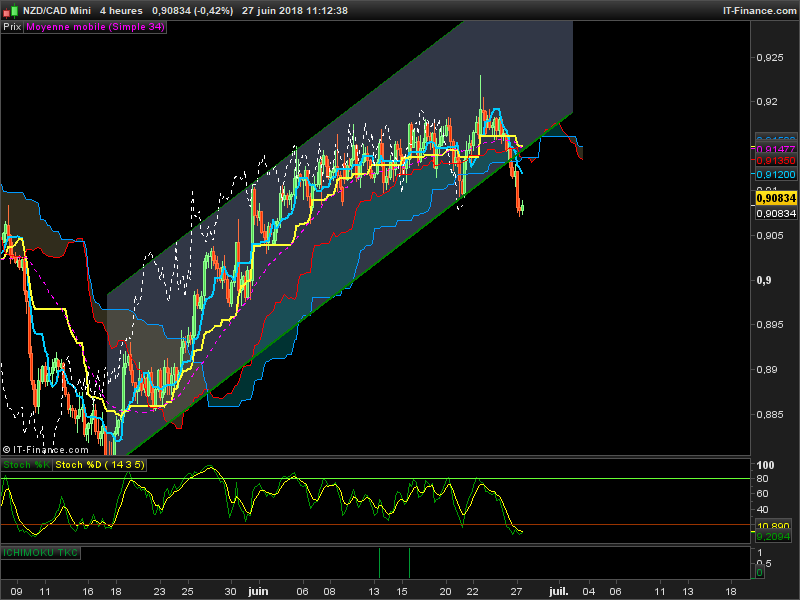
Task: Click the Stoch %D (14 3 5) label
Action: (99, 465)
